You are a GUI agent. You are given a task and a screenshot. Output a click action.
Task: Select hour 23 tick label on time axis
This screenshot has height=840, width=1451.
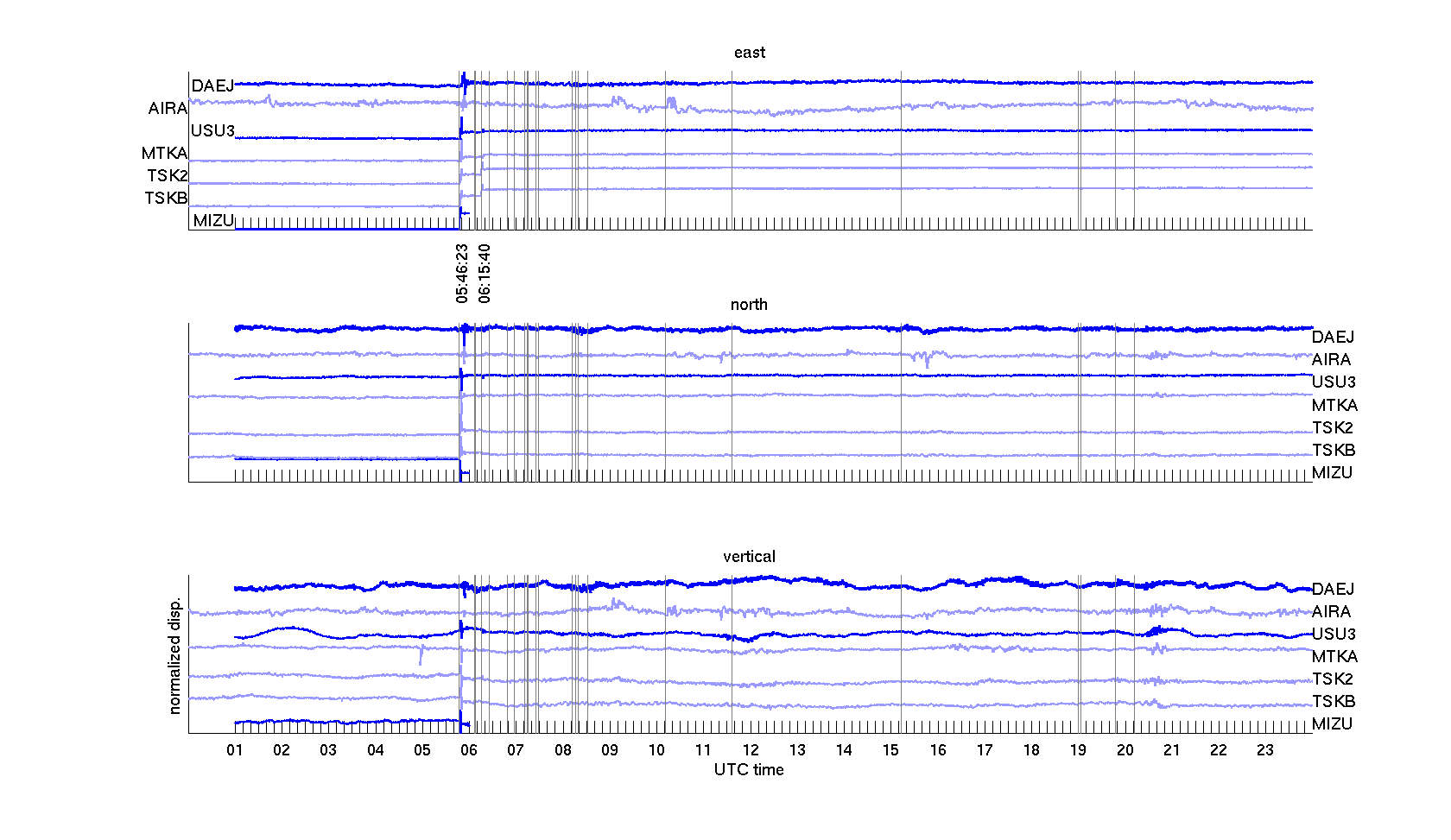coord(1264,750)
